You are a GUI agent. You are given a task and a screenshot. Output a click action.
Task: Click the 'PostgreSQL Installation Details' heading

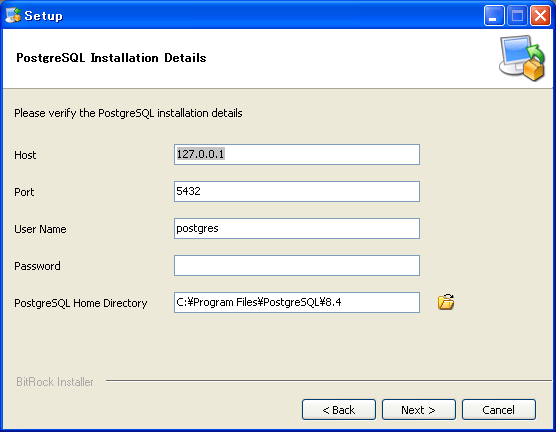coord(111,58)
